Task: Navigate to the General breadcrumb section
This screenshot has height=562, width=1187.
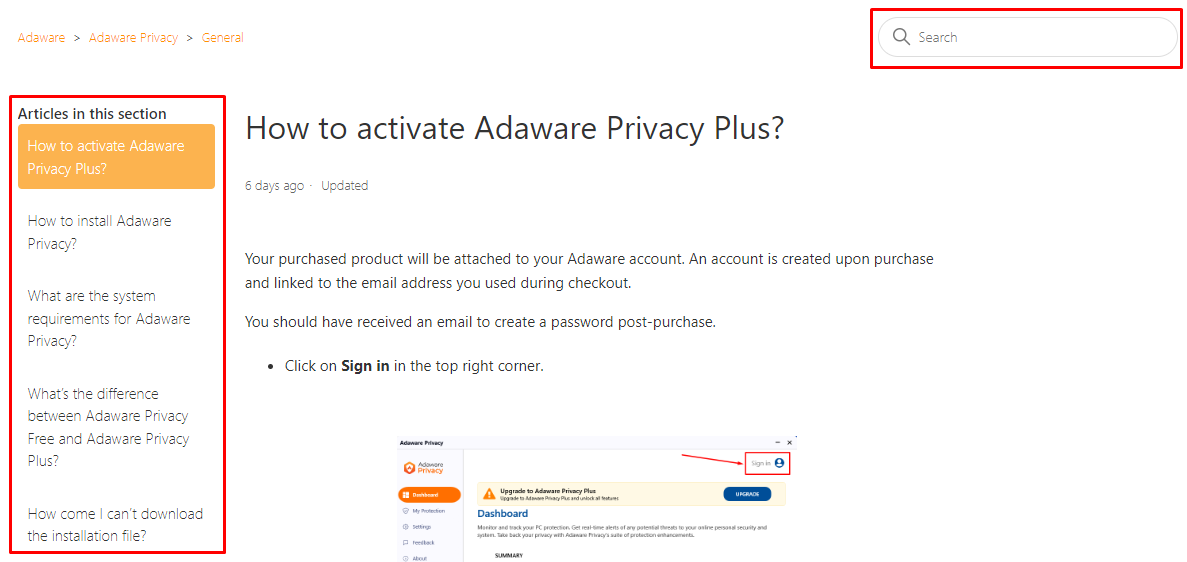Action: click(223, 37)
